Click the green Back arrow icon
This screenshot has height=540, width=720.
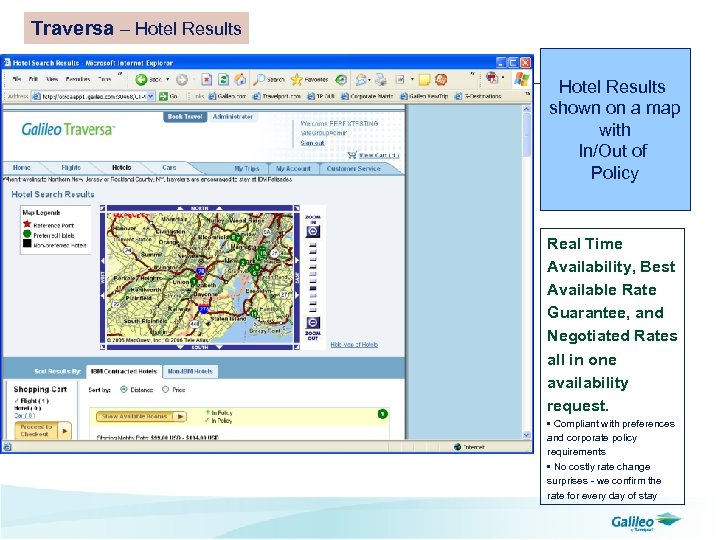click(x=141, y=80)
